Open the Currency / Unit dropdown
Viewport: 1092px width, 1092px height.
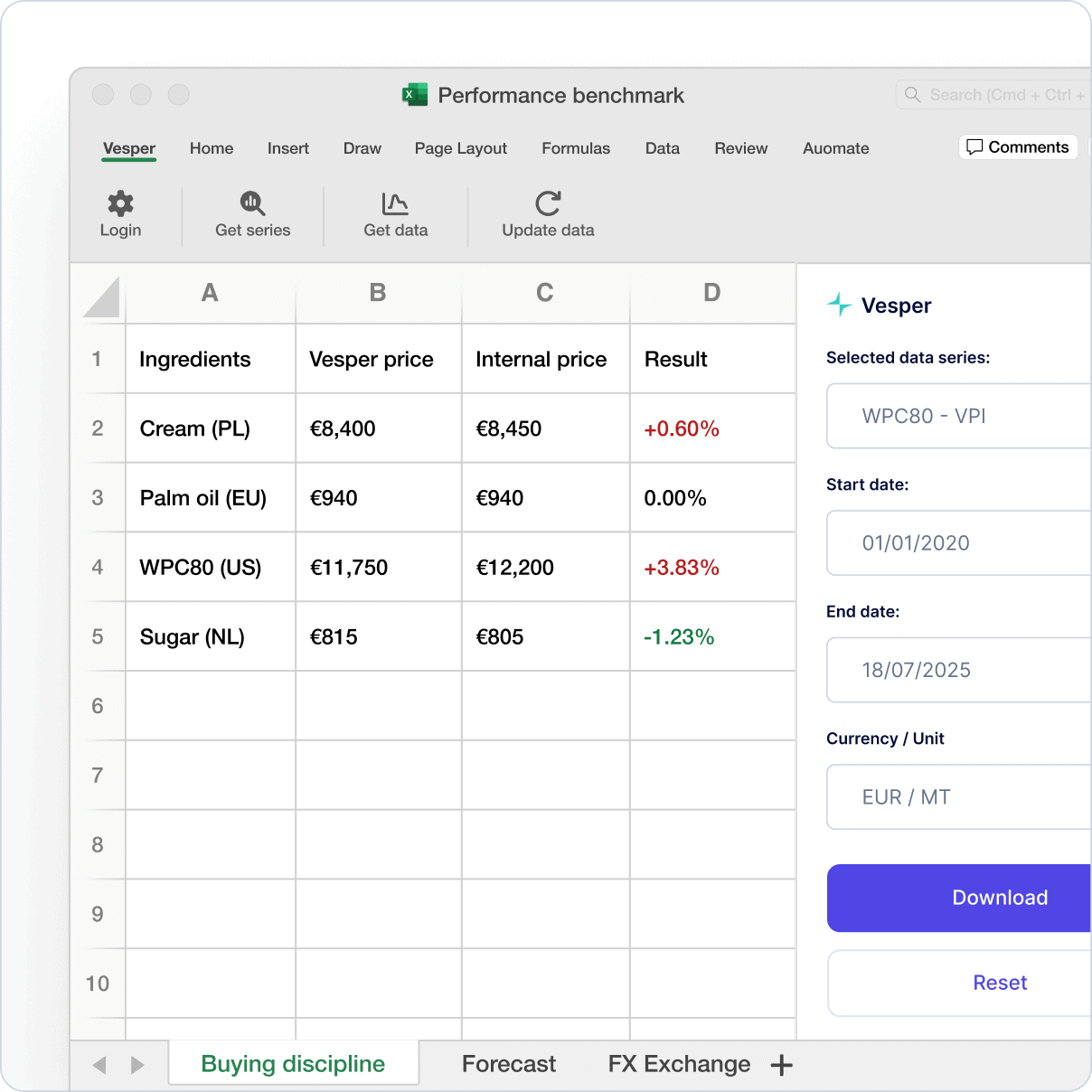(958, 797)
